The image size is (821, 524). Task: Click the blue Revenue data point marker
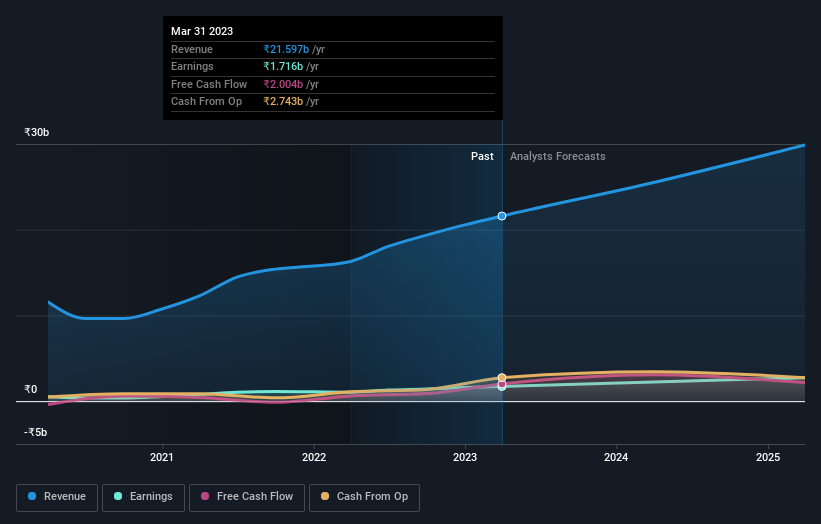point(502,216)
